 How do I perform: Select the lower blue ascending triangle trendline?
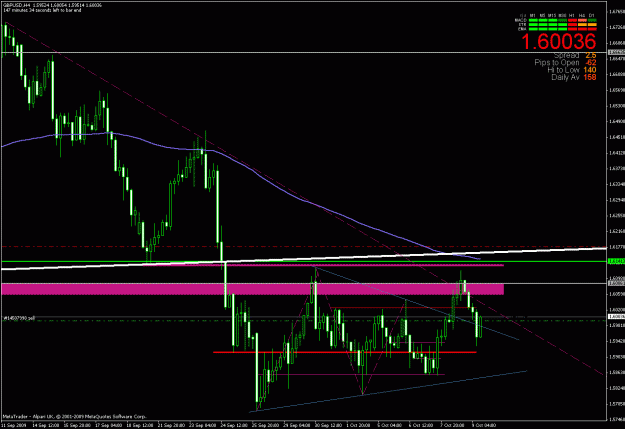point(389,391)
